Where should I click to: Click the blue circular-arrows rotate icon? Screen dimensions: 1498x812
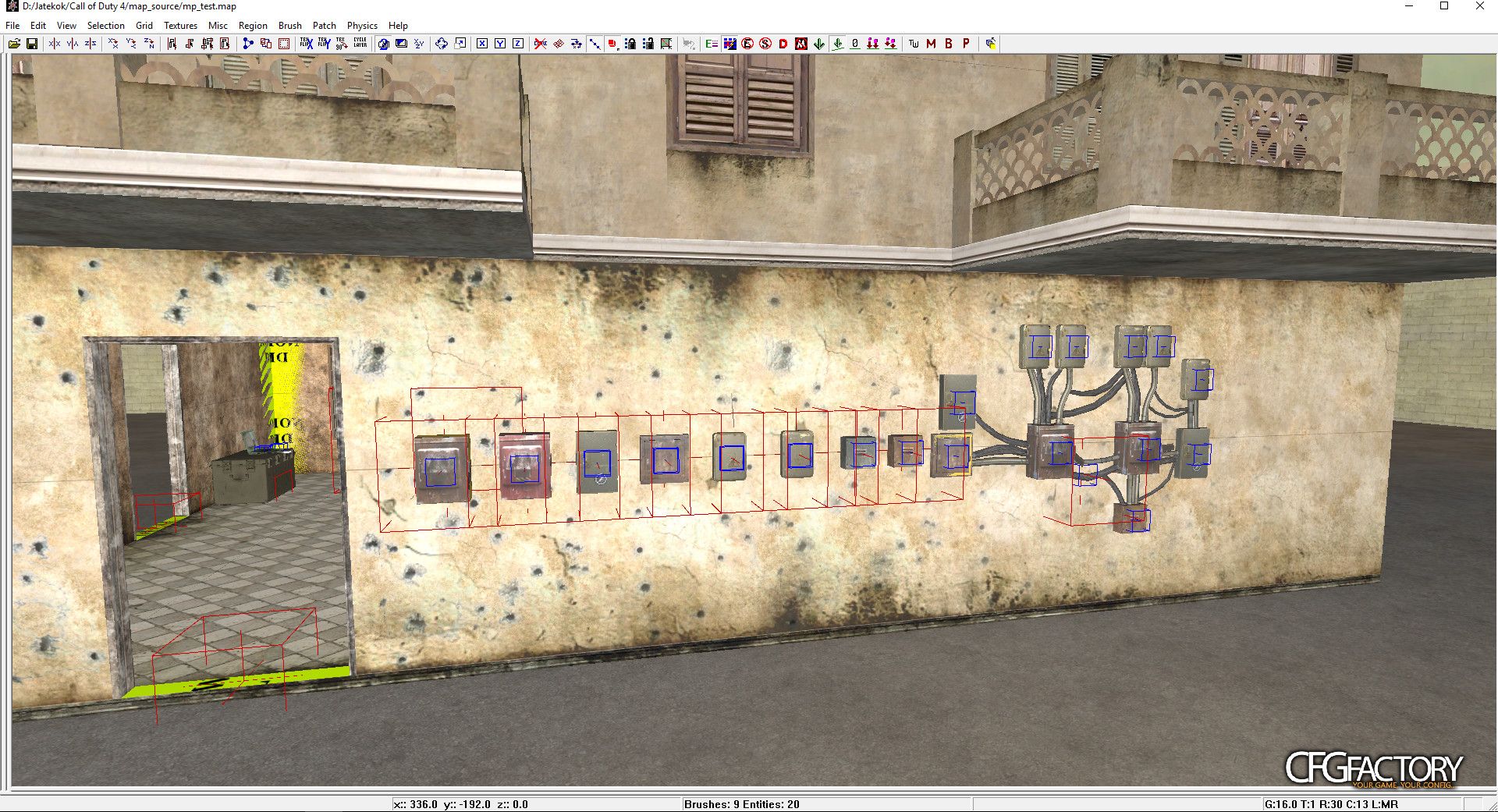pyautogui.click(x=442, y=44)
